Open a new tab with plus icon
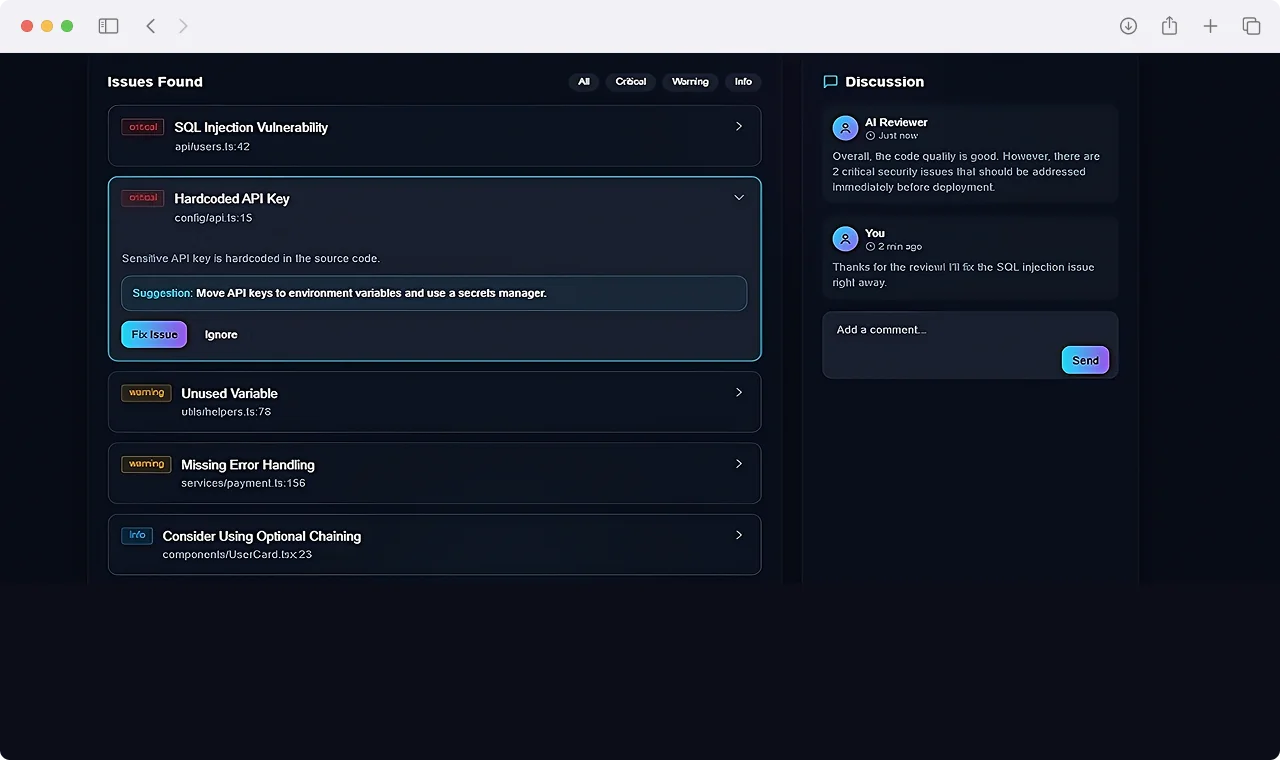1280x760 pixels. click(x=1210, y=26)
